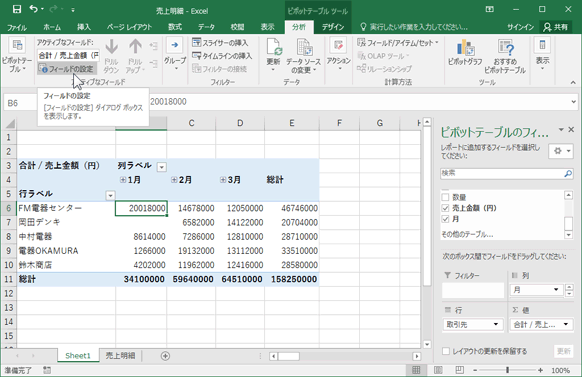Expand the 2月 column group
This screenshot has width=582, height=377.
tap(174, 180)
